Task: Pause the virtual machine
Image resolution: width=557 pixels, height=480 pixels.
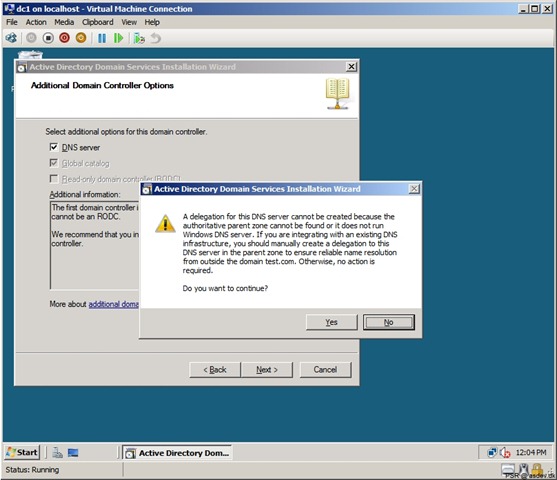Action: pyautogui.click(x=102, y=38)
